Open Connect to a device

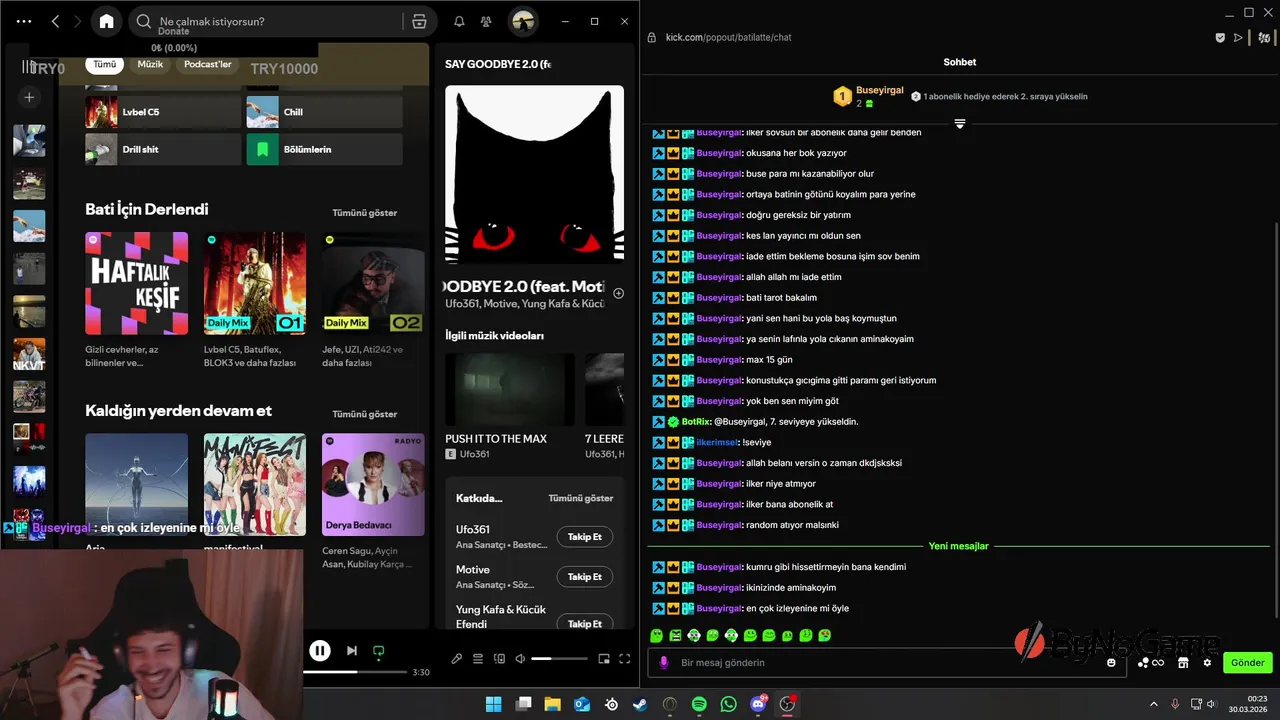[x=499, y=659]
